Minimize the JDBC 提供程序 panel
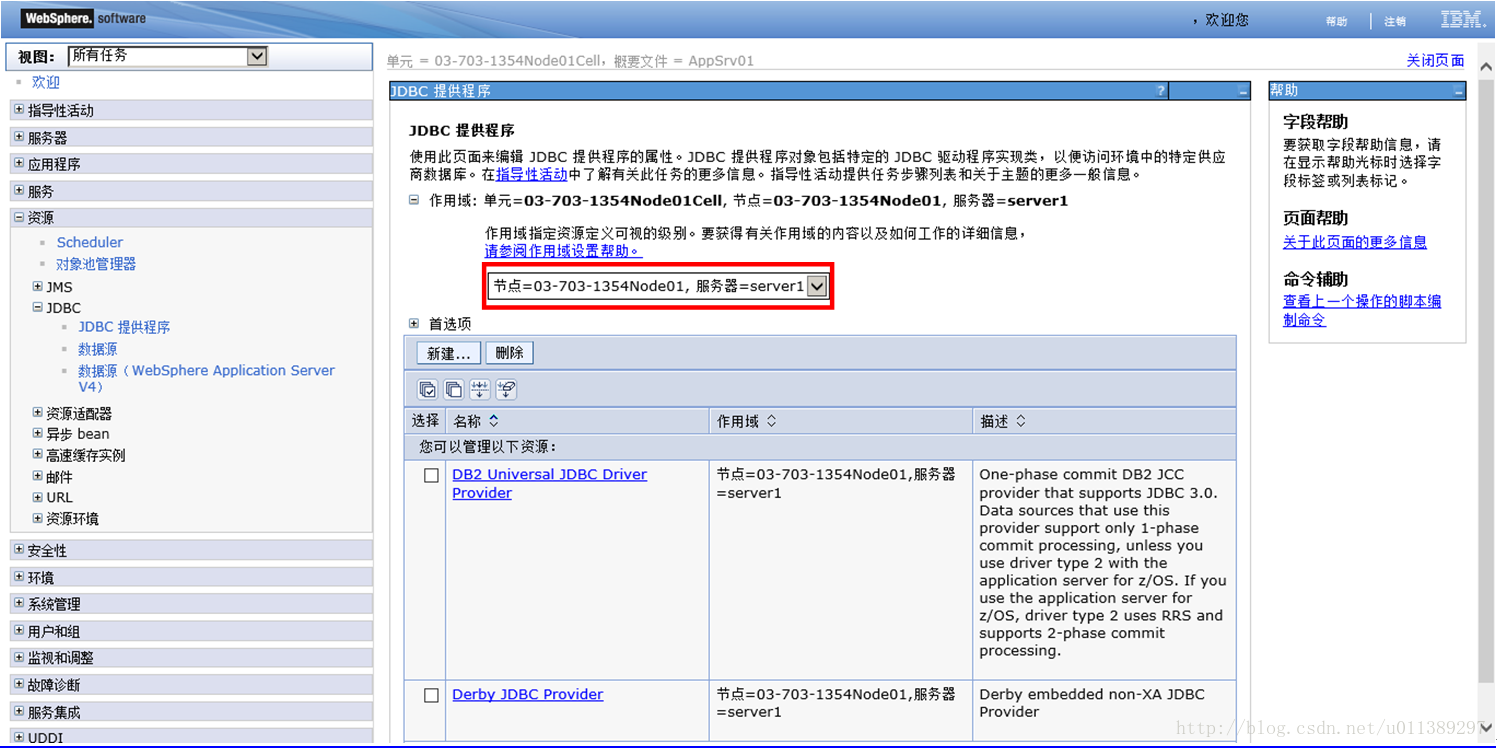This screenshot has width=1497, height=748. coord(1243,91)
